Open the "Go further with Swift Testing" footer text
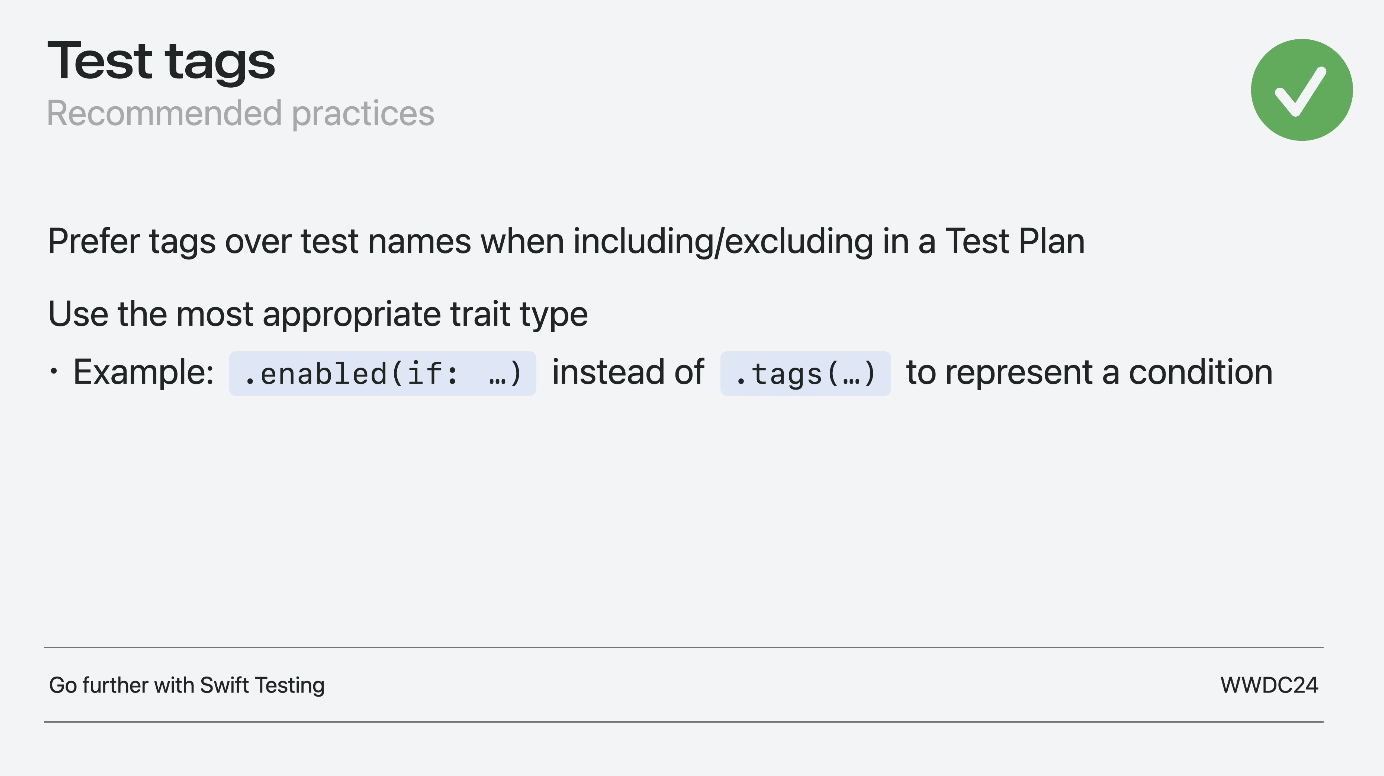The image size is (1384, 776). point(187,685)
